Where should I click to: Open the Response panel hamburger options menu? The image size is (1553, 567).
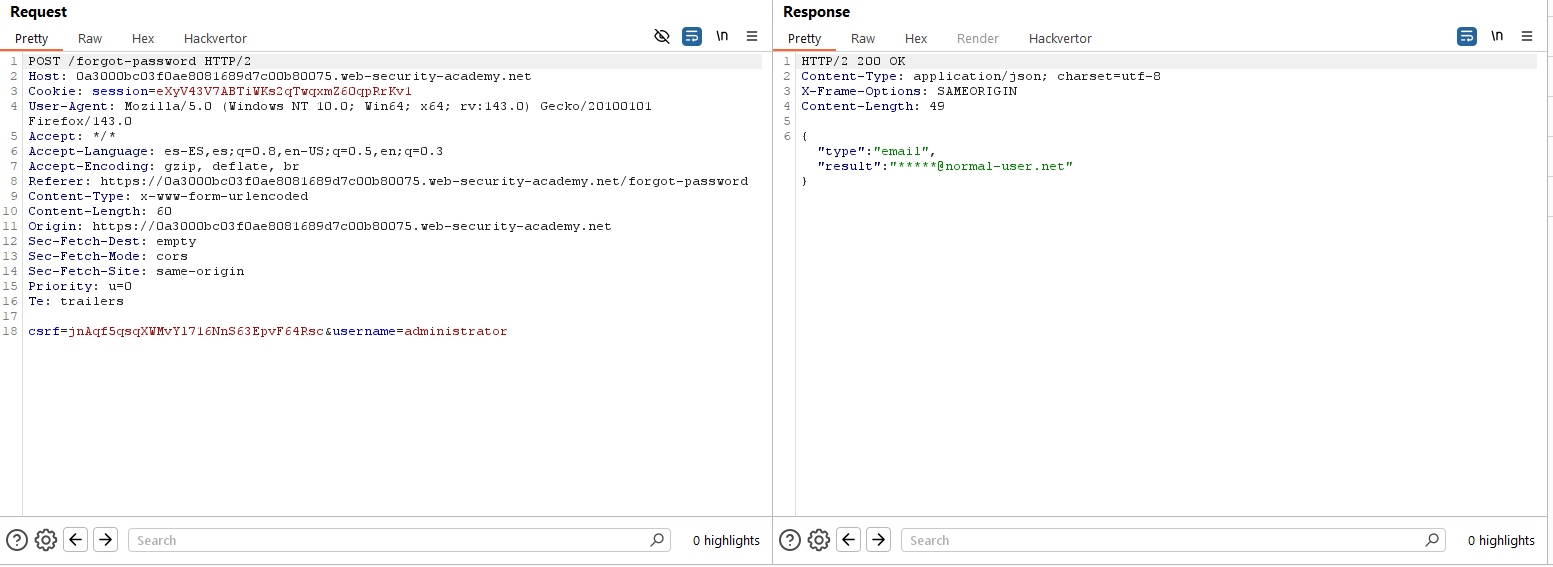pyautogui.click(x=1527, y=37)
